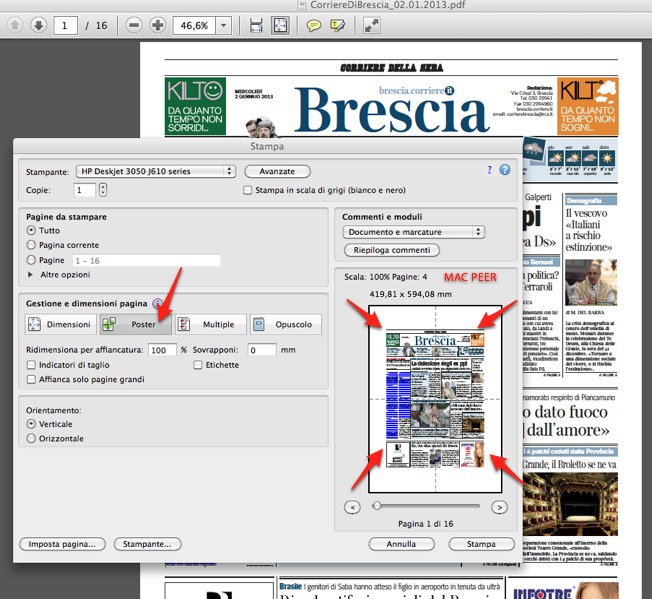Image resolution: width=652 pixels, height=599 pixels.
Task: Click the Sovrapponi mm field
Action: tap(262, 350)
